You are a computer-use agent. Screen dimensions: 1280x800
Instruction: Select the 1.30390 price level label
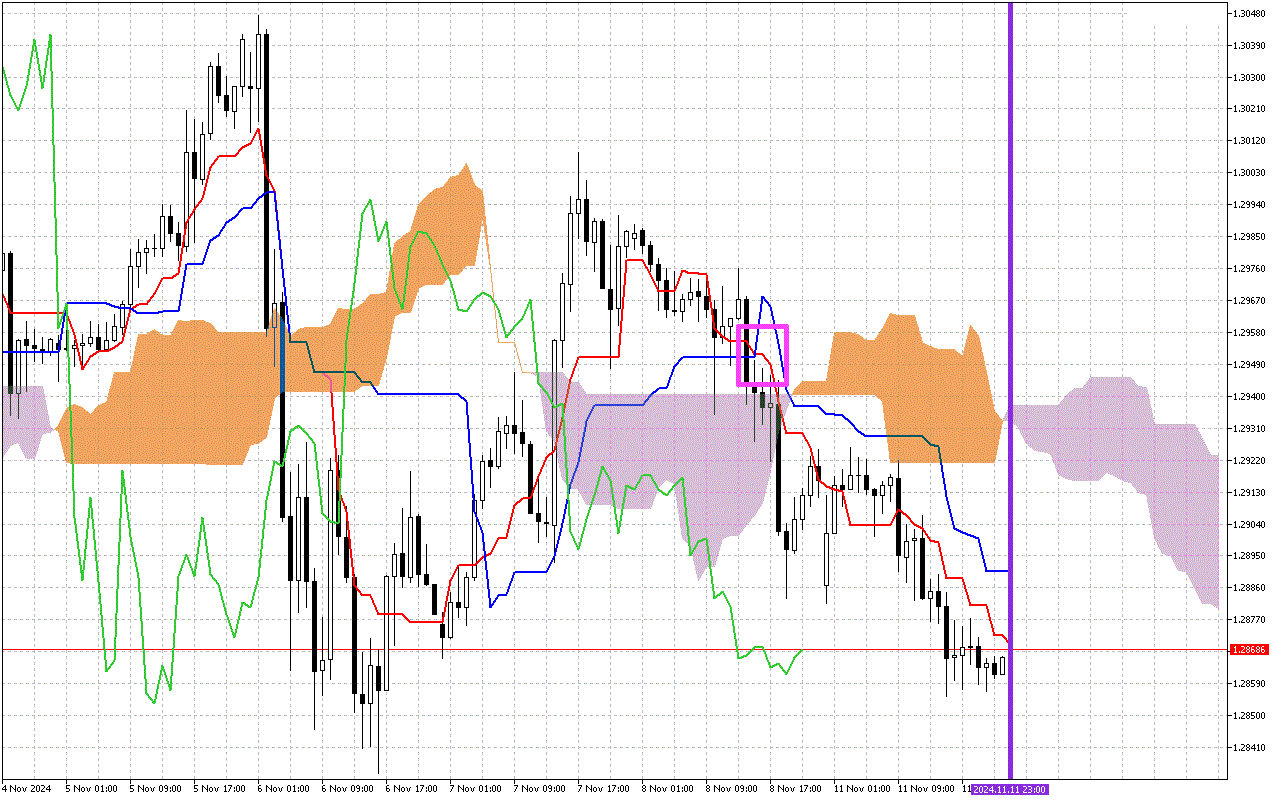pyautogui.click(x=1248, y=46)
